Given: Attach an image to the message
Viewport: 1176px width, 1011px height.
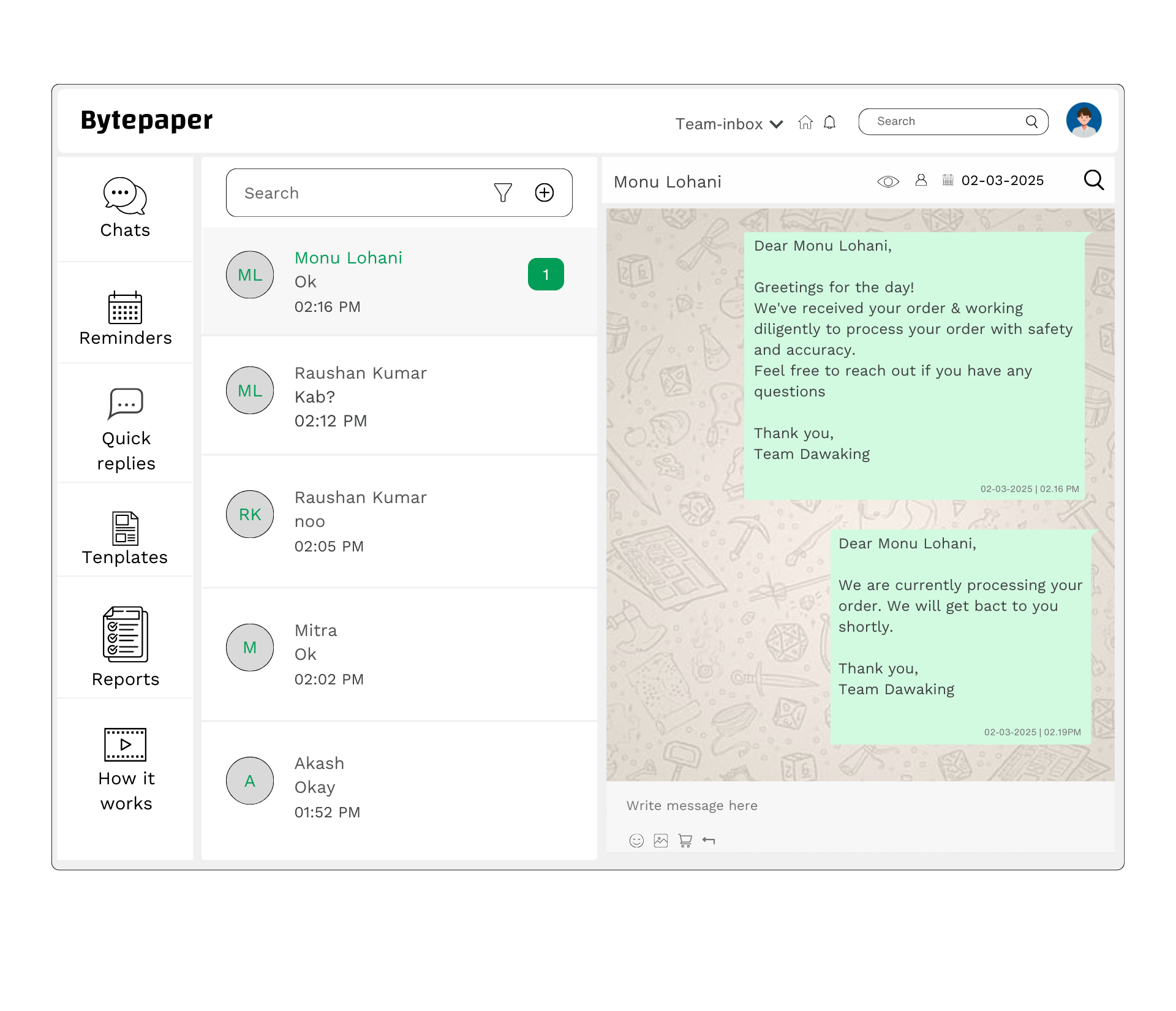Looking at the screenshot, I should 661,841.
